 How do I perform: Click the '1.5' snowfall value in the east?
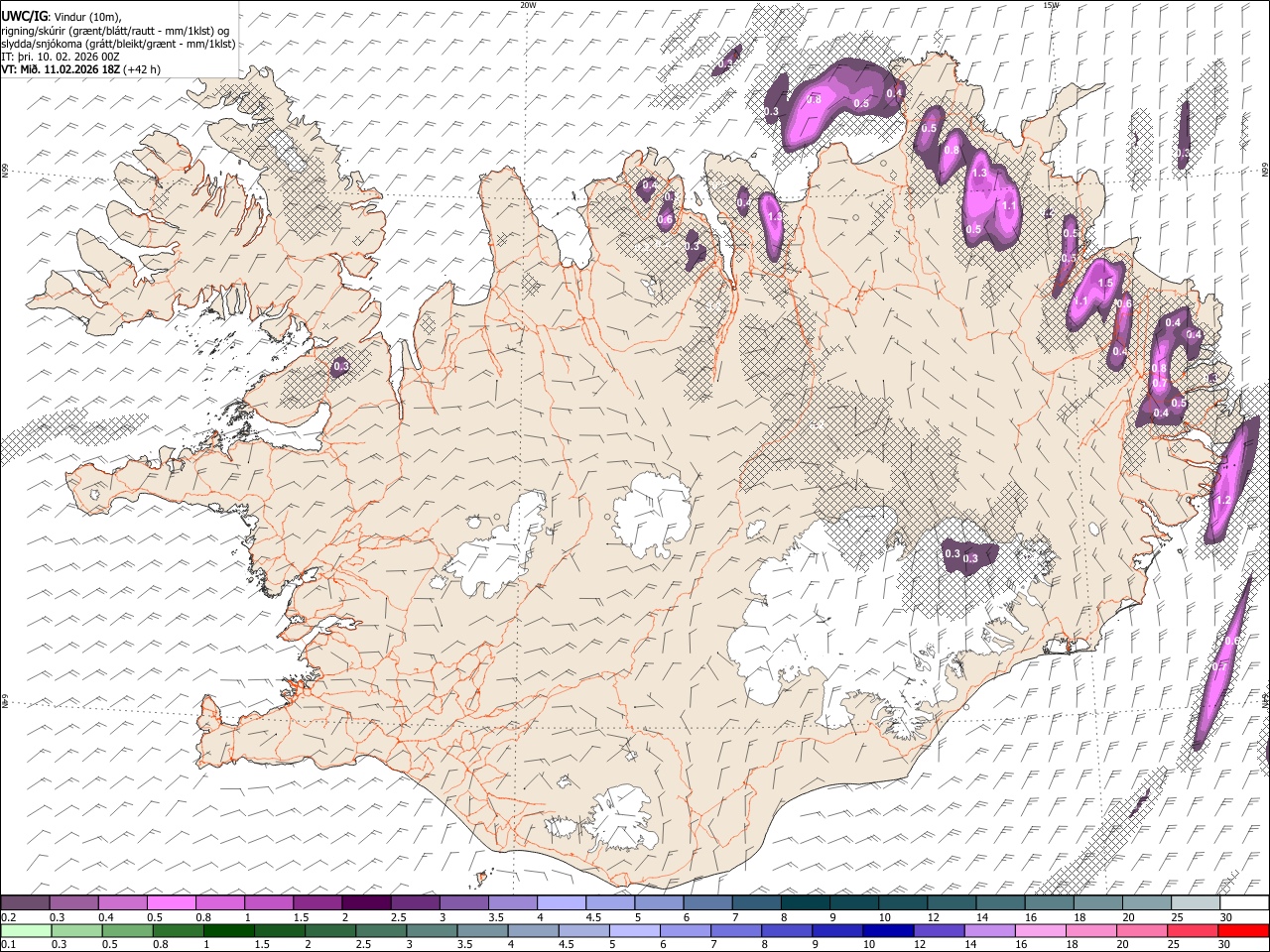click(x=1105, y=284)
